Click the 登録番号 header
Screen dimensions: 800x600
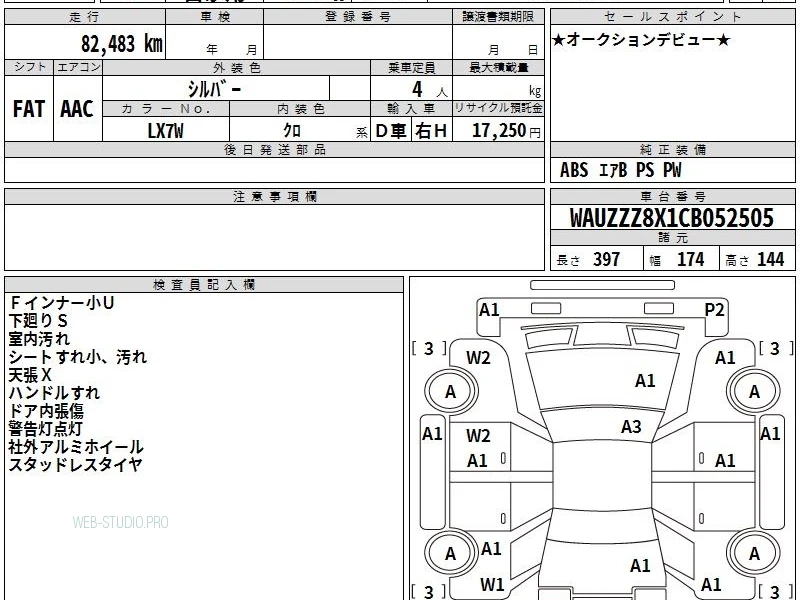pyautogui.click(x=358, y=16)
